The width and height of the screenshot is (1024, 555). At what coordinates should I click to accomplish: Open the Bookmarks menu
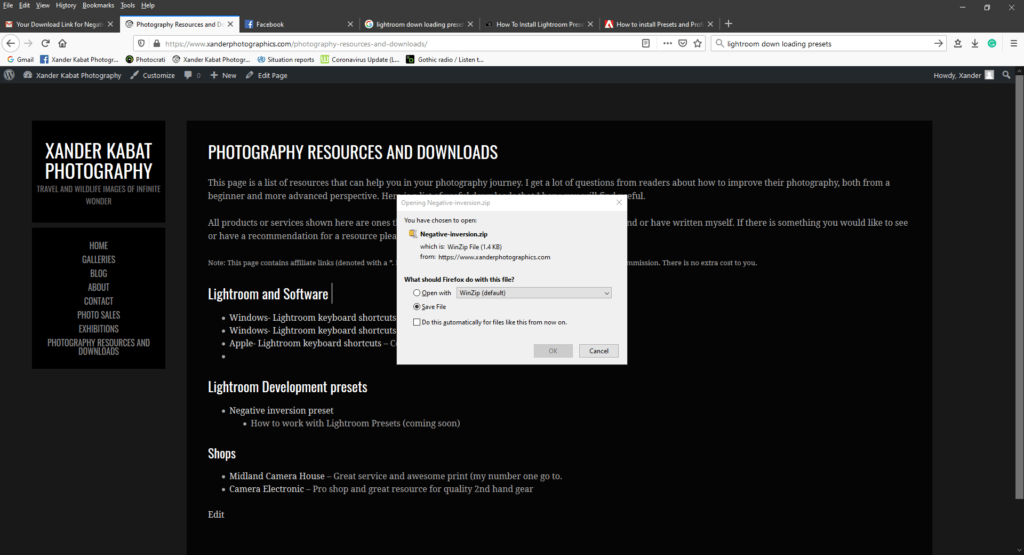98,5
